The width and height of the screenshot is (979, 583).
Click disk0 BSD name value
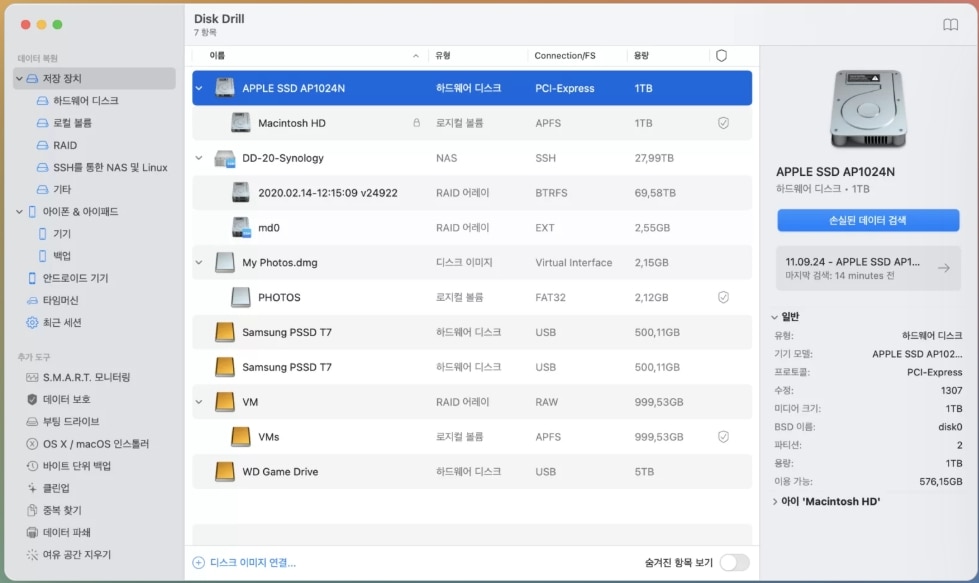point(950,427)
